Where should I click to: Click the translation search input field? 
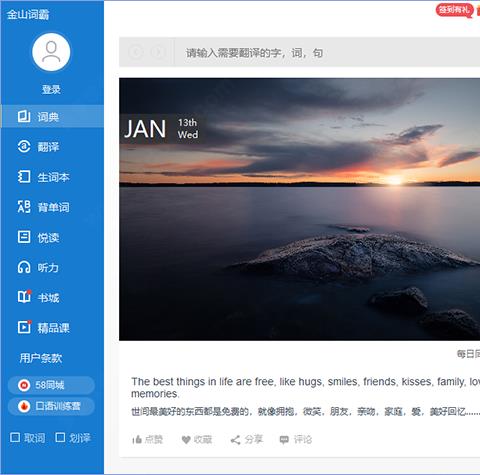328,52
